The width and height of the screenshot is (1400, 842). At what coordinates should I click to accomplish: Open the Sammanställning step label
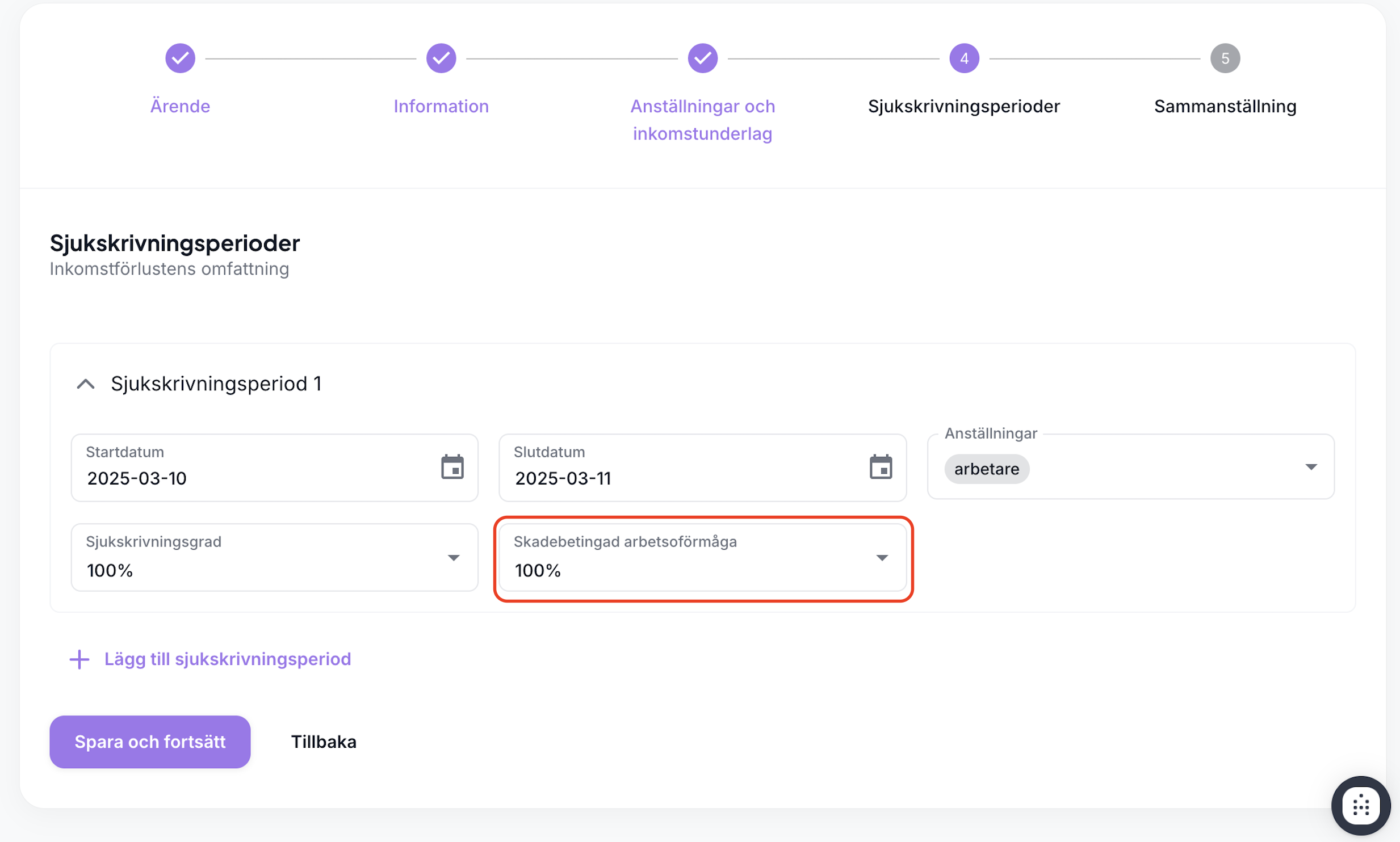(x=1225, y=106)
